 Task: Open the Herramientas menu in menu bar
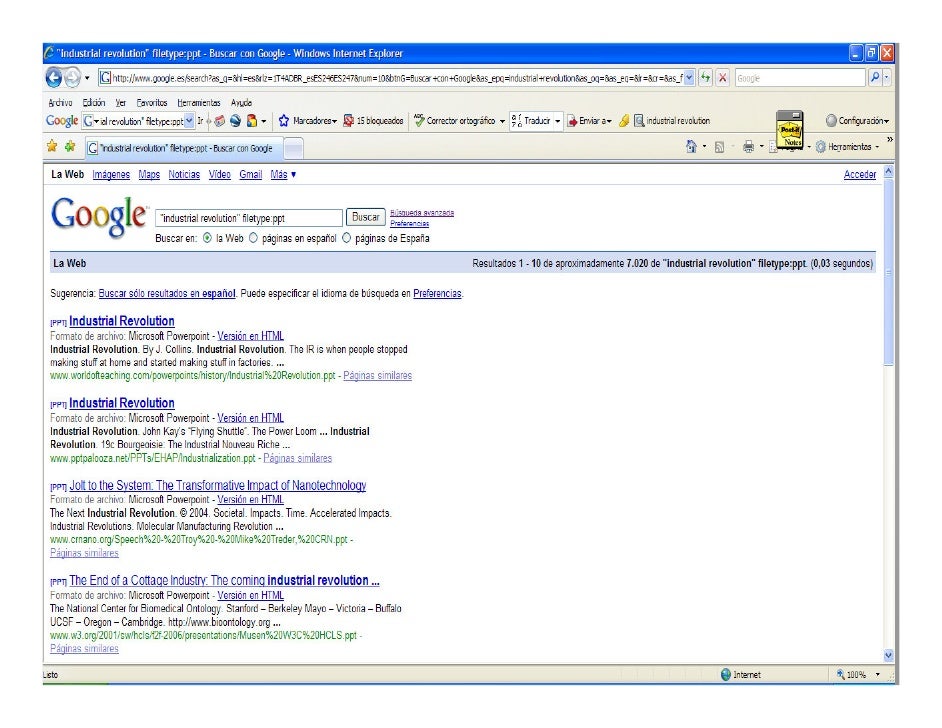pyautogui.click(x=199, y=103)
